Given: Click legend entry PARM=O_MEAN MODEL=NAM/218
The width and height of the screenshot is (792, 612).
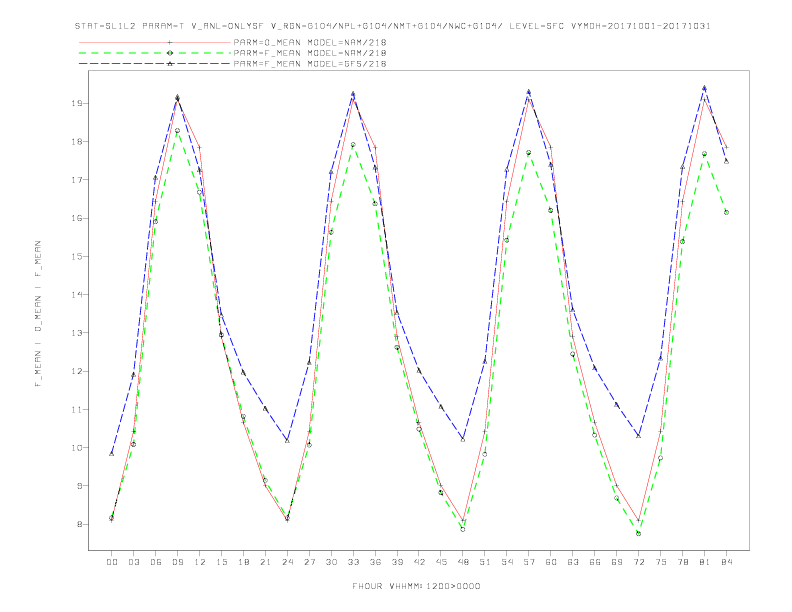Looking at the screenshot, I should tap(310, 42).
